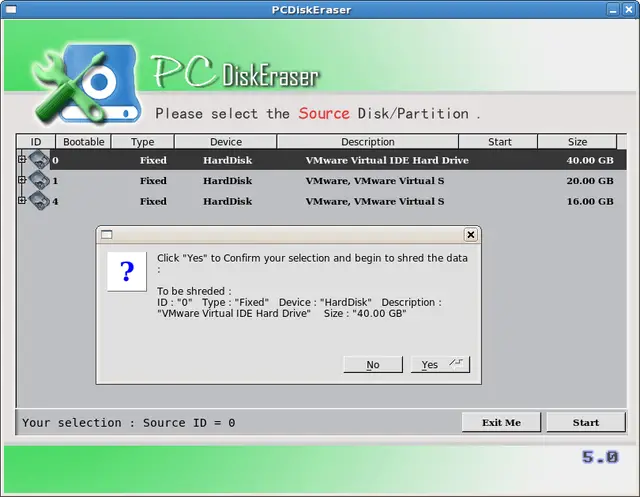This screenshot has width=640, height=497.
Task: Click the Size column header
Action: click(x=577, y=142)
